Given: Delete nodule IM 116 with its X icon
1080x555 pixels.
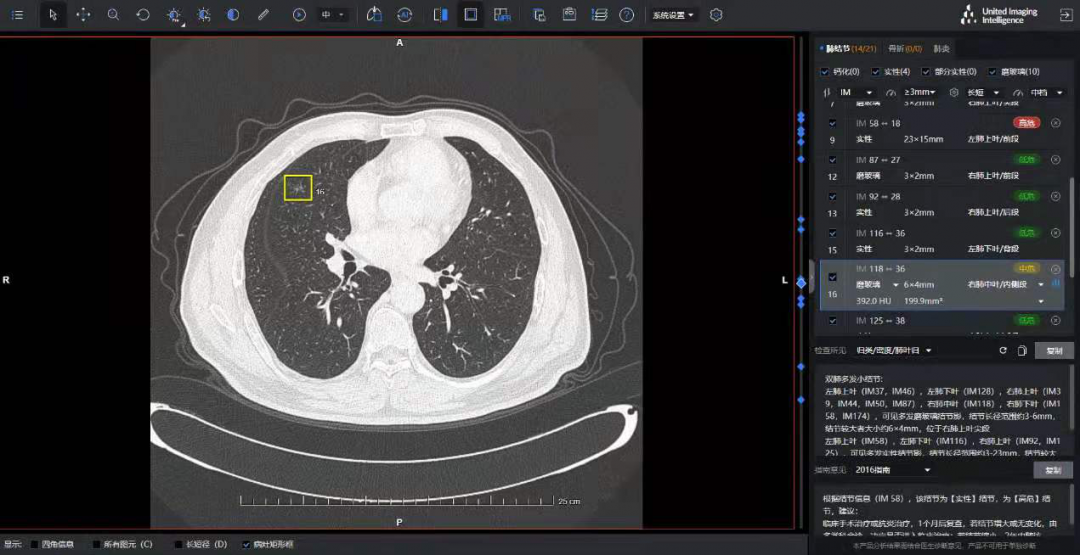Looking at the screenshot, I should click(x=1056, y=233).
